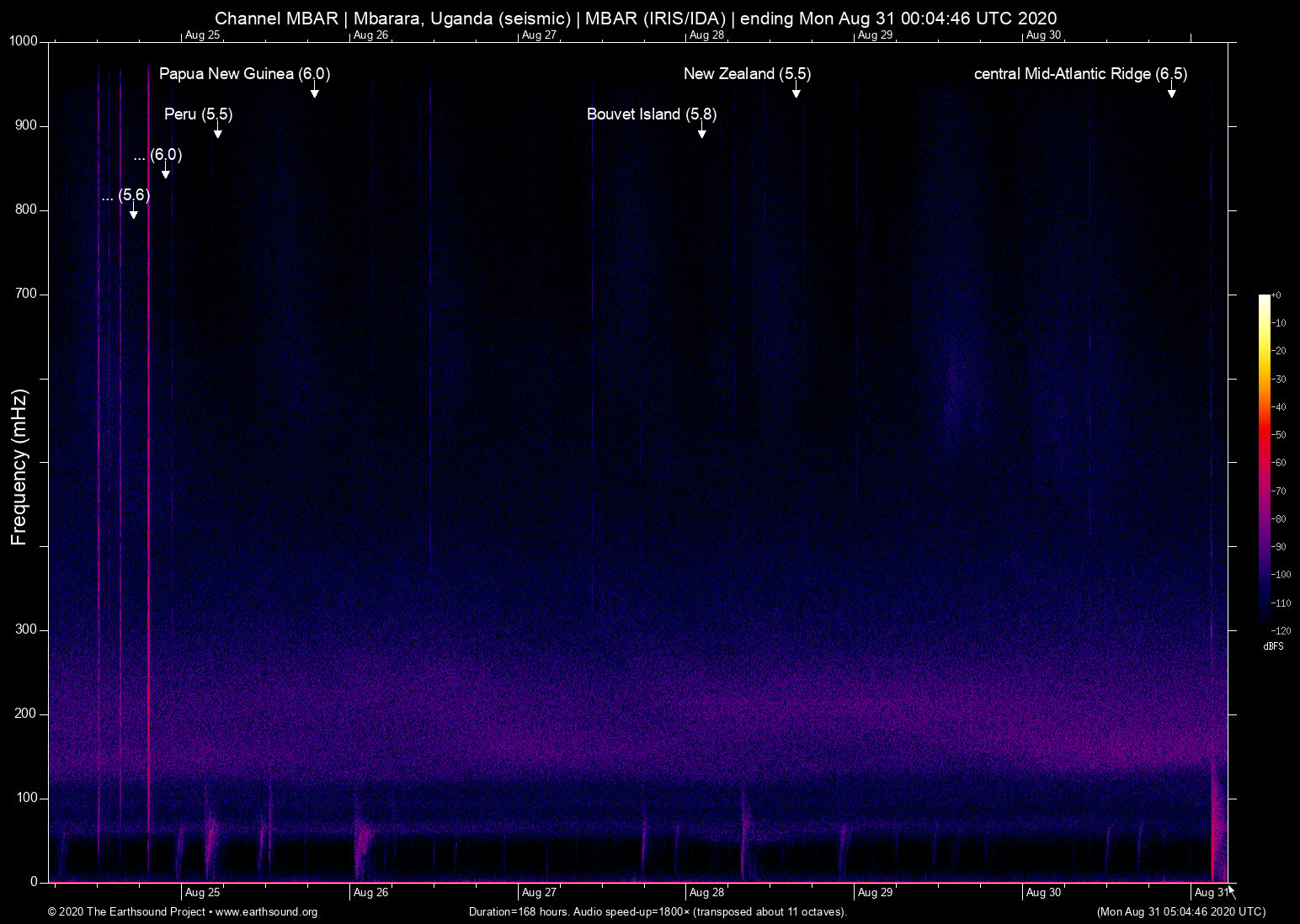Click the arrow below Papua New Guinea (6.0)
Image resolution: width=1300 pixels, height=924 pixels.
[x=314, y=91]
